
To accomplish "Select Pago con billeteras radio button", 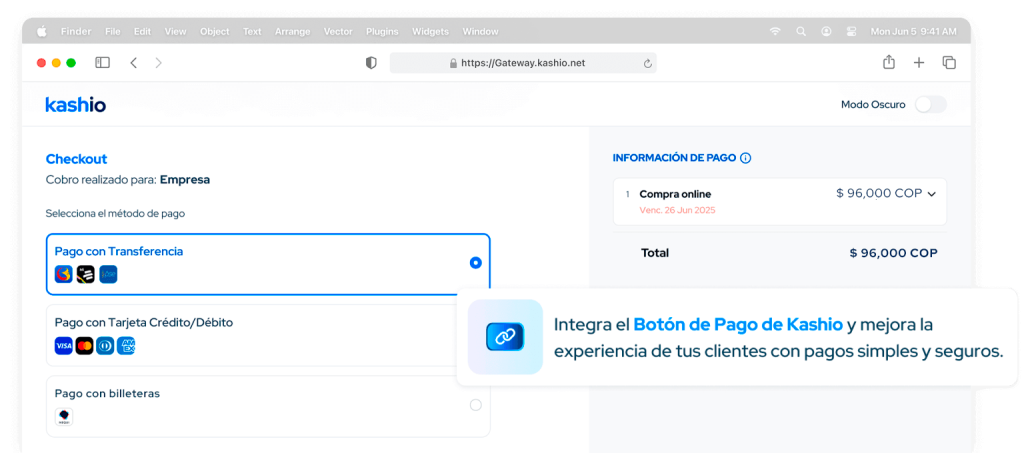I will (475, 405).
